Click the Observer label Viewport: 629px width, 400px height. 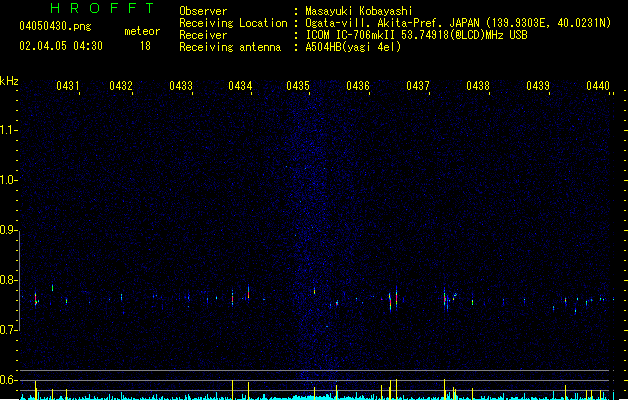203,11
